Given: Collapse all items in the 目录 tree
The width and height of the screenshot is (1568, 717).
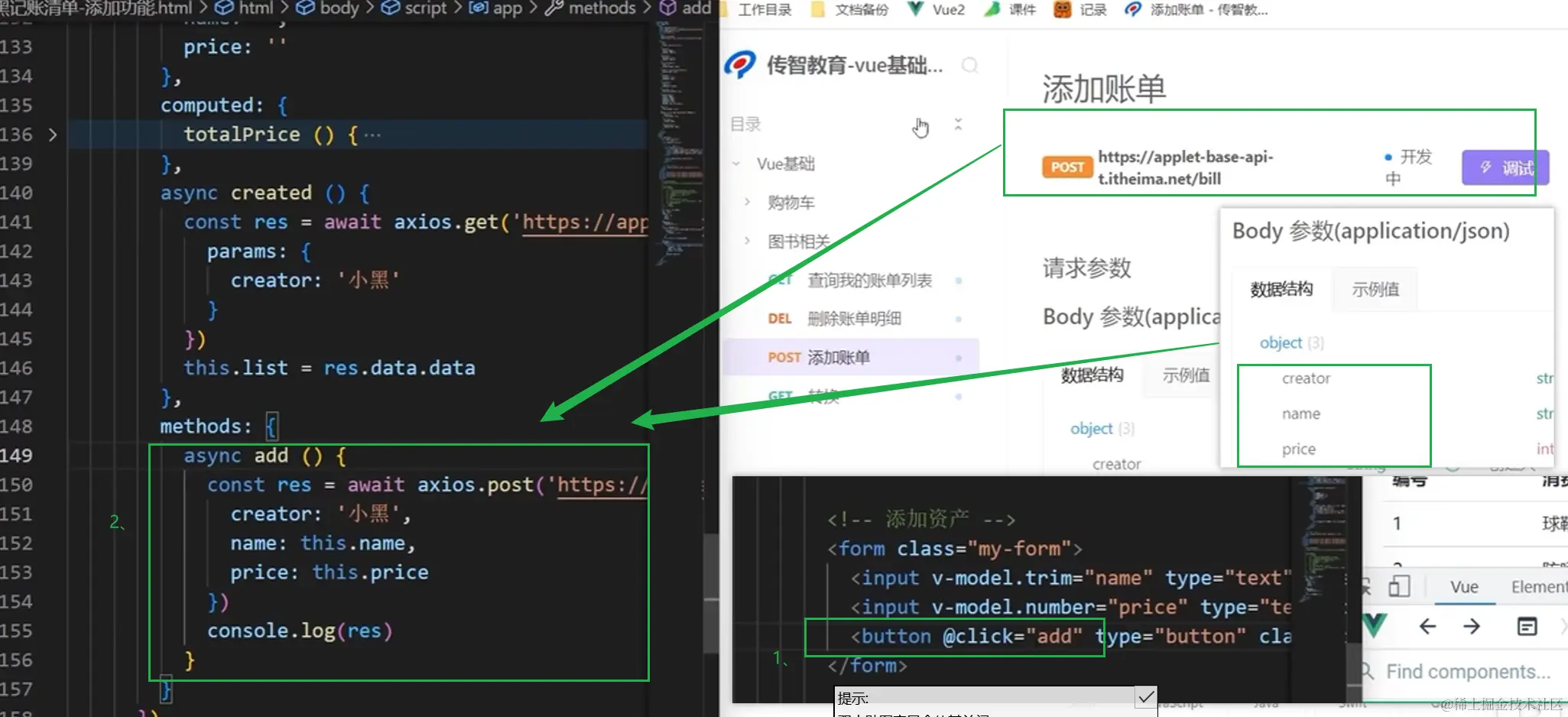Looking at the screenshot, I should (x=958, y=124).
